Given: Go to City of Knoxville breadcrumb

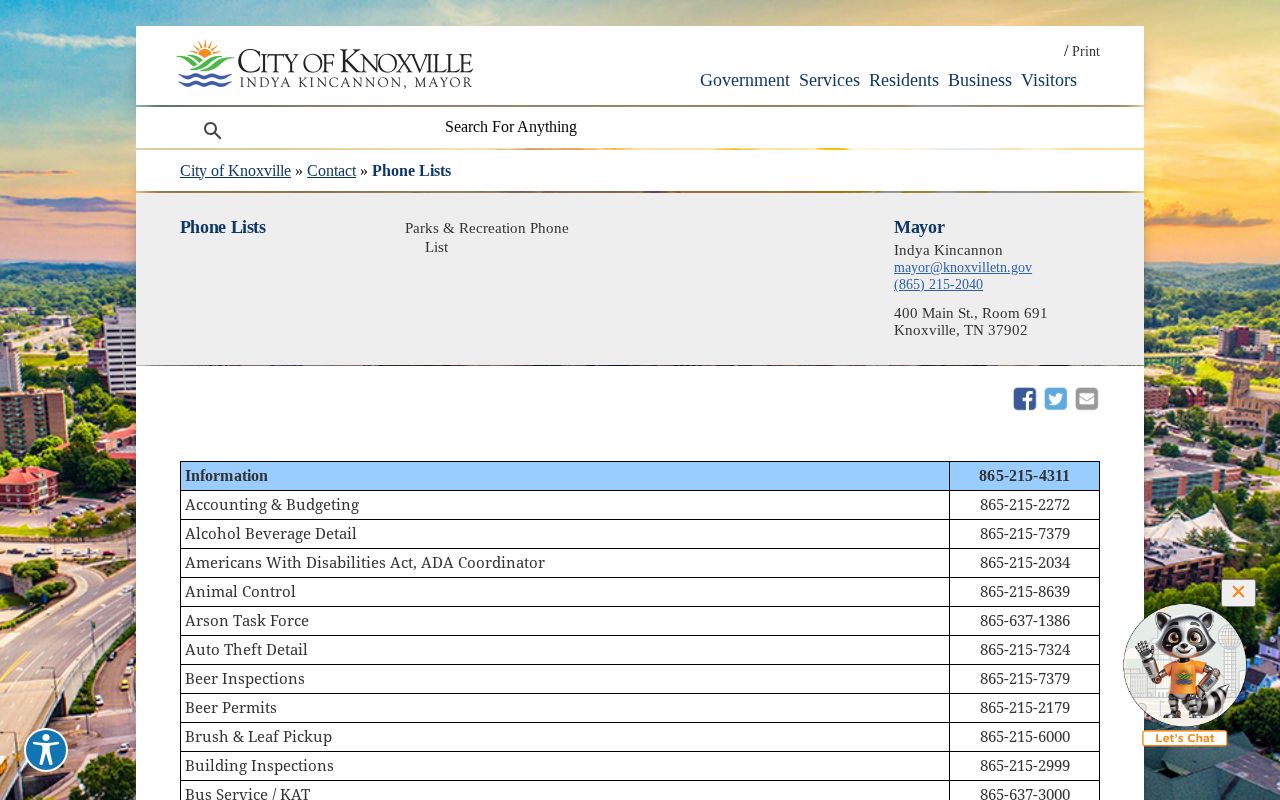Looking at the screenshot, I should [235, 171].
